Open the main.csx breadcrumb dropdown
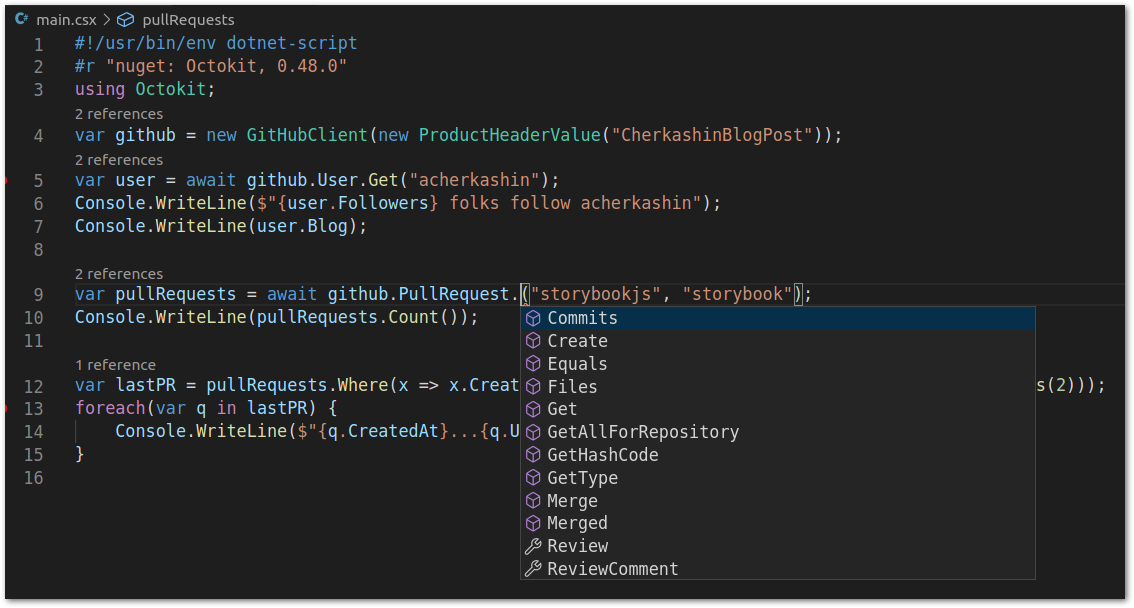Viewport: 1134px width, 608px height. tap(65, 19)
